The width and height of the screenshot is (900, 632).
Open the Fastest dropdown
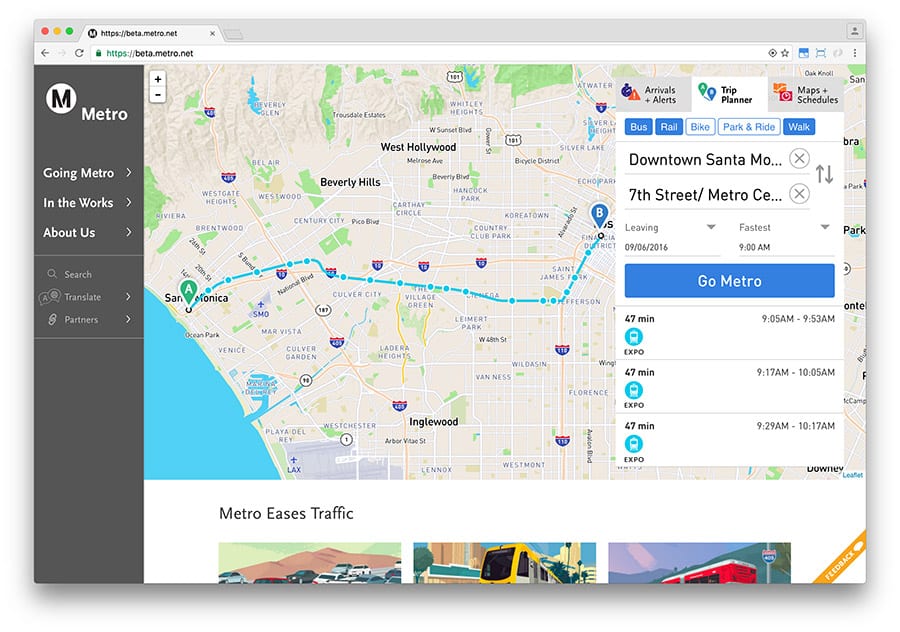785,227
